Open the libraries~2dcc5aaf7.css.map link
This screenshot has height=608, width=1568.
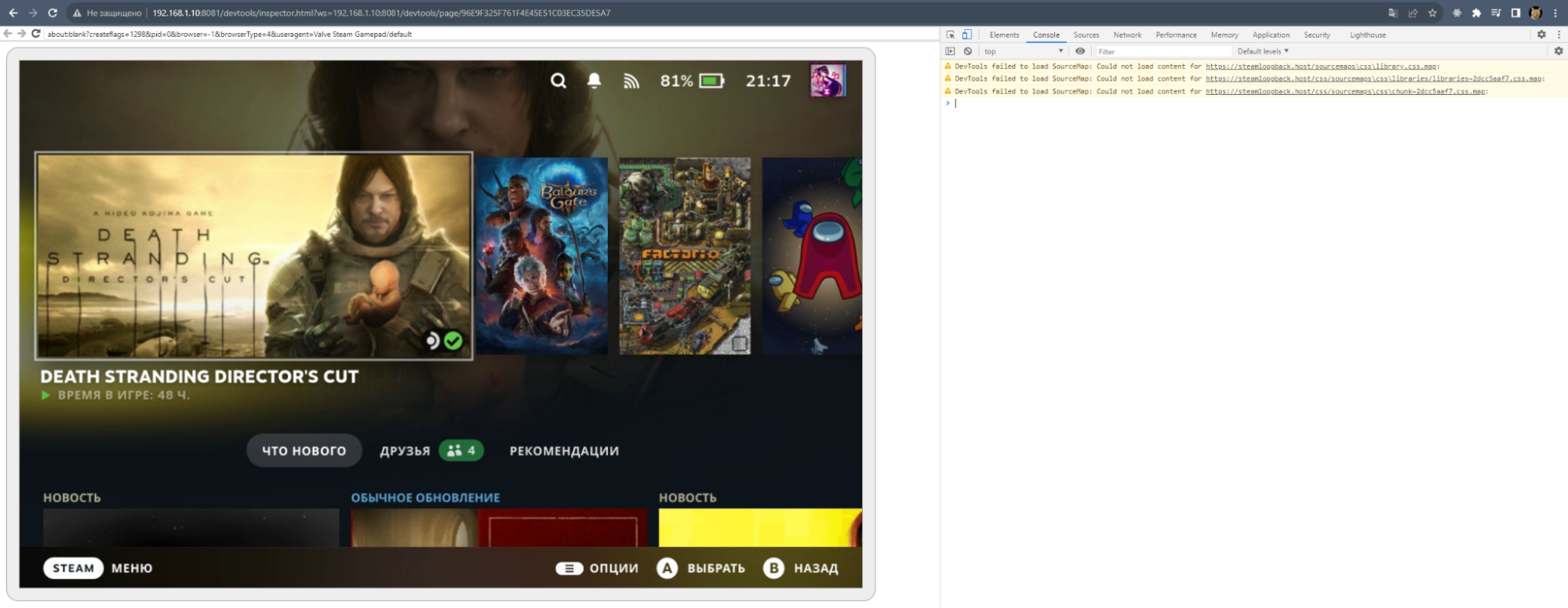coord(1373,78)
